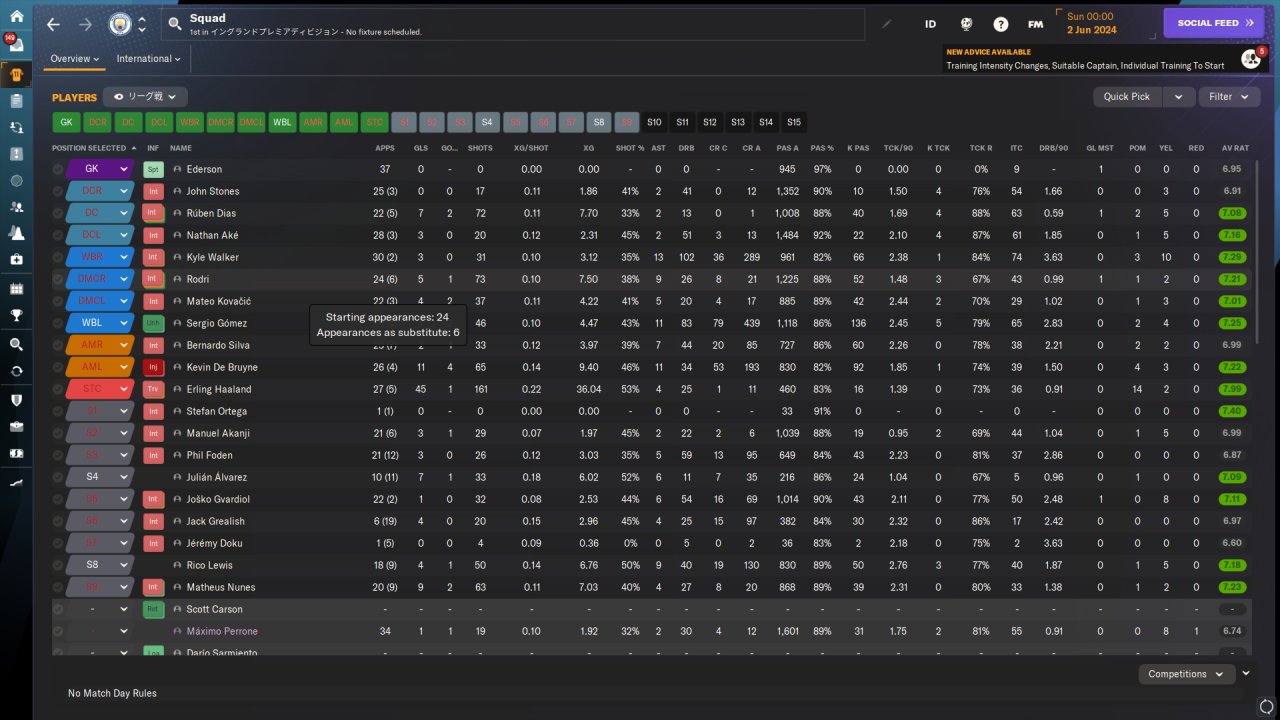Expand the panel using the bottom-right chevron
Image resolution: width=1280 pixels, height=720 pixels.
click(1246, 674)
